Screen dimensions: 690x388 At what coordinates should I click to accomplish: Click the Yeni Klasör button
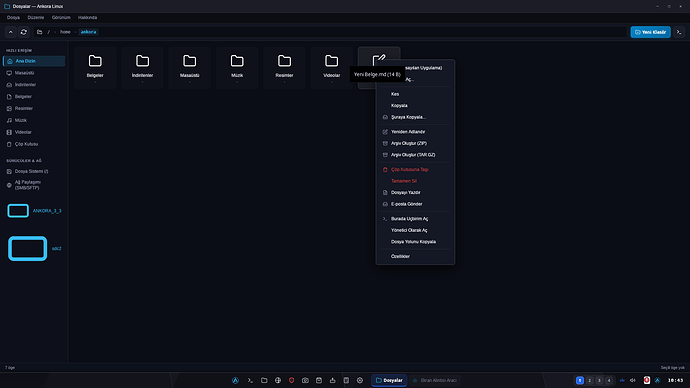tap(650, 32)
